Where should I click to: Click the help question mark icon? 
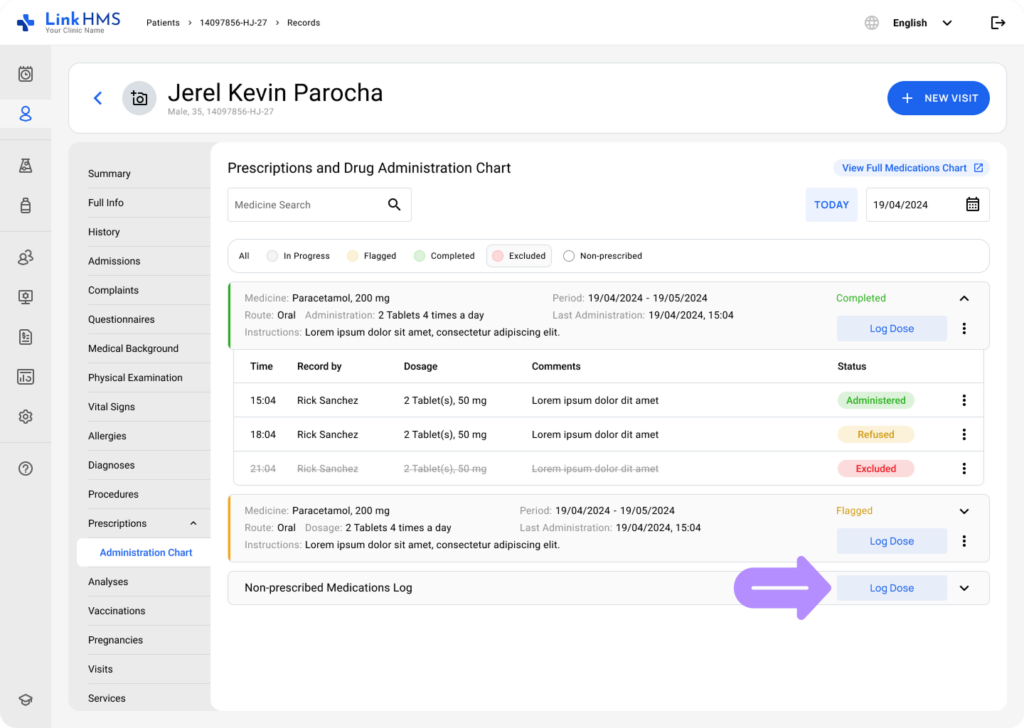(x=26, y=468)
